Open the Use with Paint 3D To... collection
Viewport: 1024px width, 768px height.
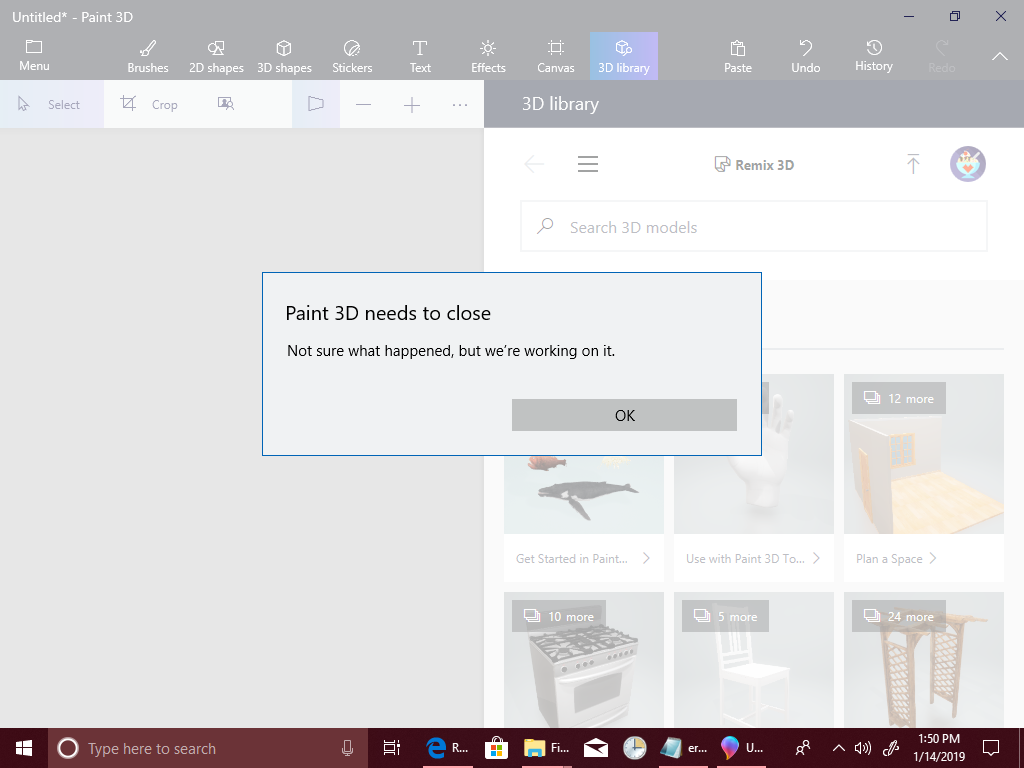pos(754,558)
